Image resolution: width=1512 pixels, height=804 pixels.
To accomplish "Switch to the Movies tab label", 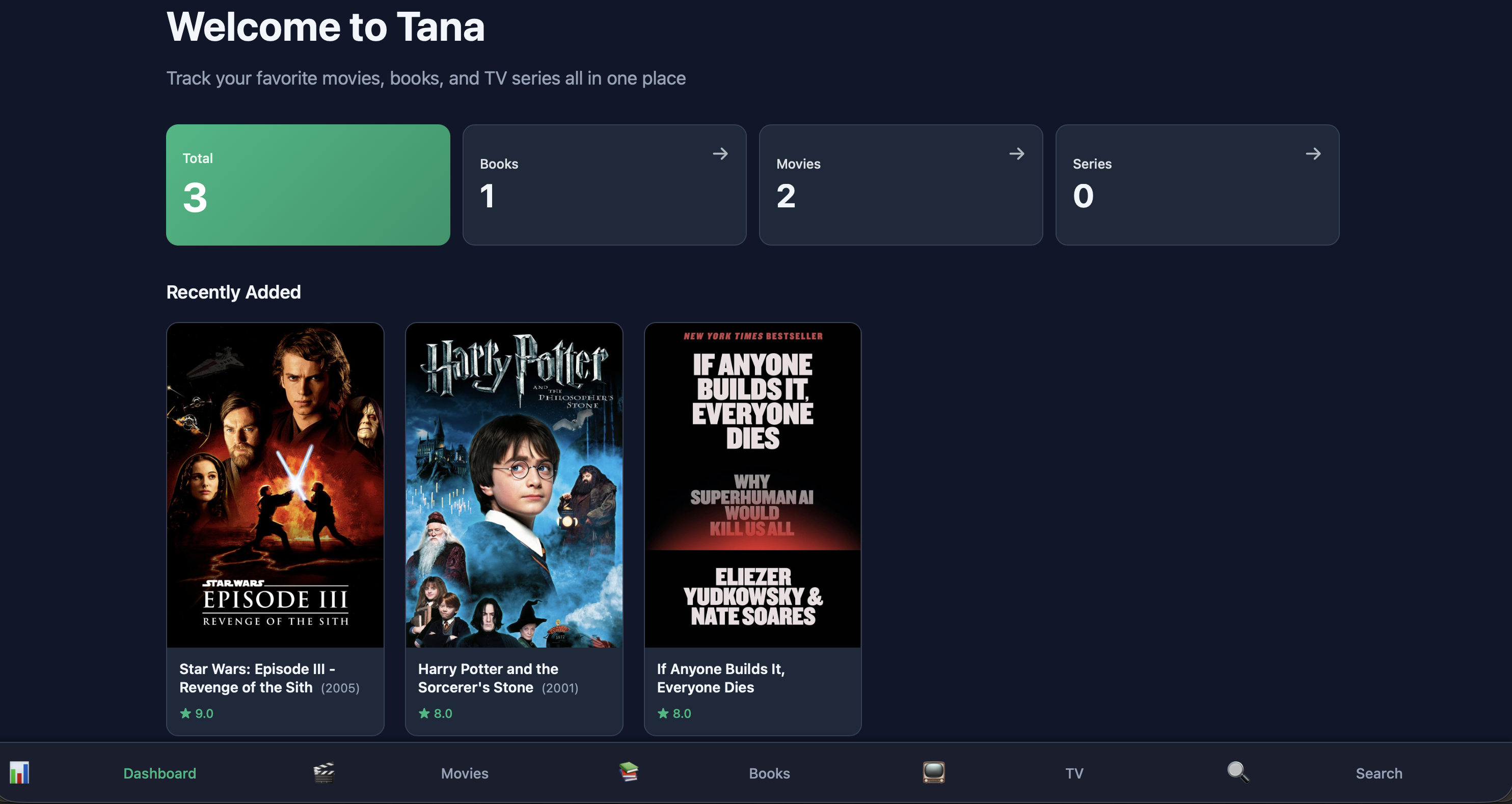I will pyautogui.click(x=464, y=773).
